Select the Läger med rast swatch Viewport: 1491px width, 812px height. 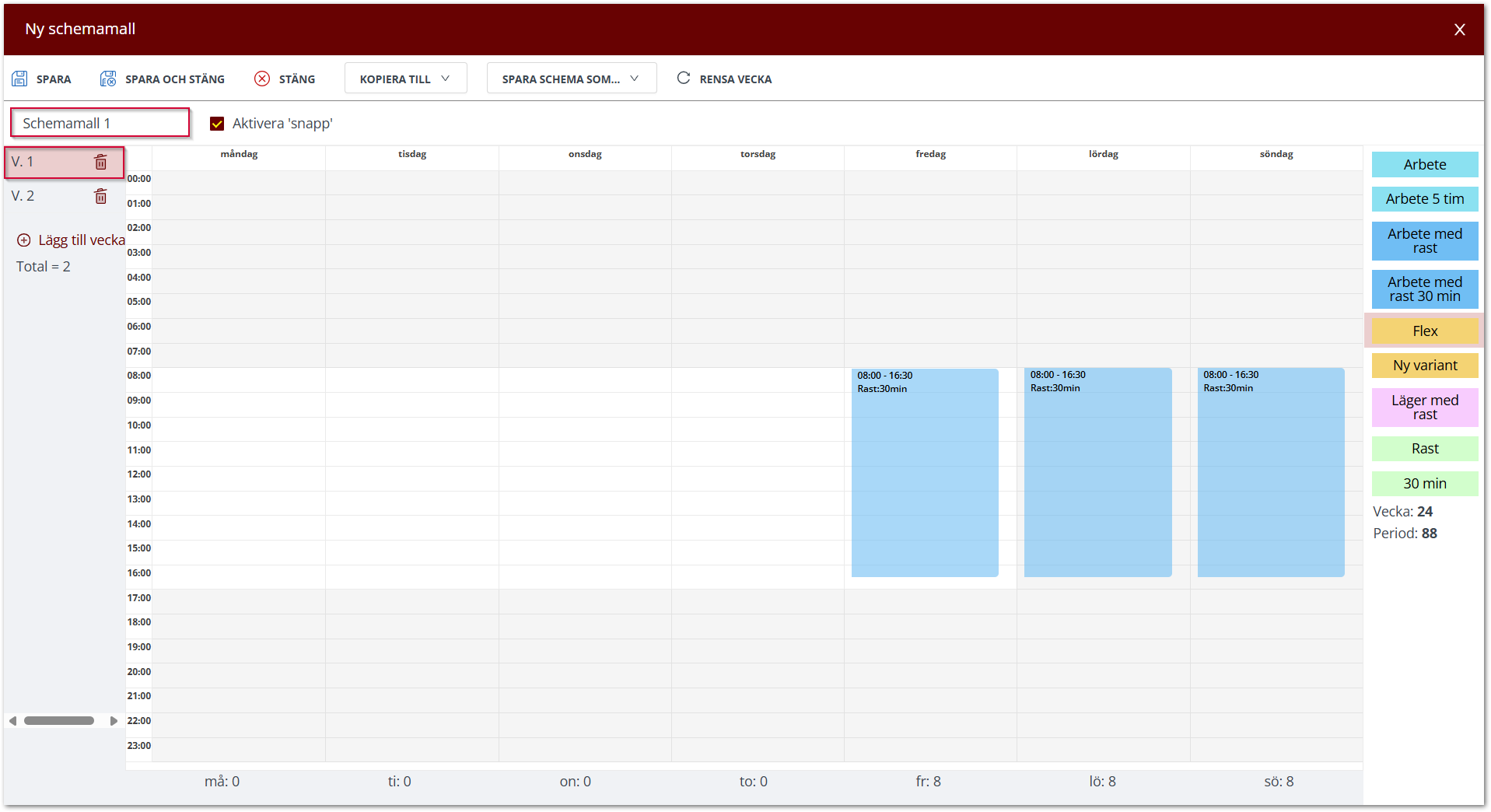tap(1425, 408)
